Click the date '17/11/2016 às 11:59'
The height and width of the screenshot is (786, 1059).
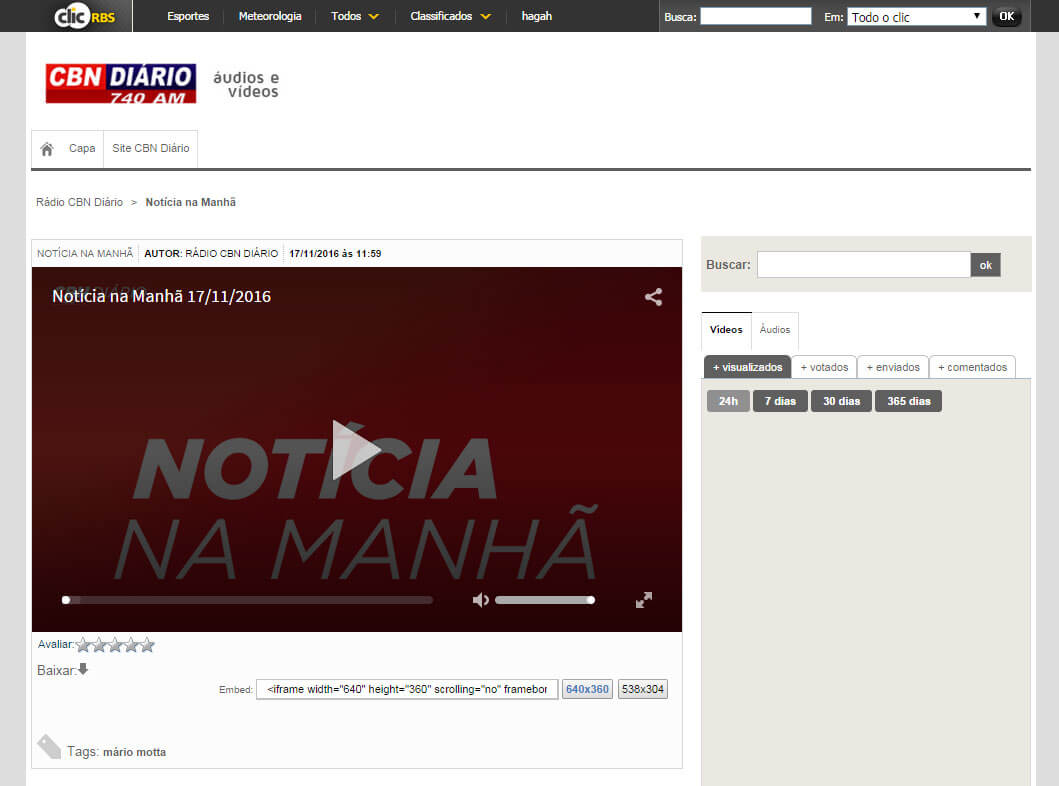click(x=335, y=253)
